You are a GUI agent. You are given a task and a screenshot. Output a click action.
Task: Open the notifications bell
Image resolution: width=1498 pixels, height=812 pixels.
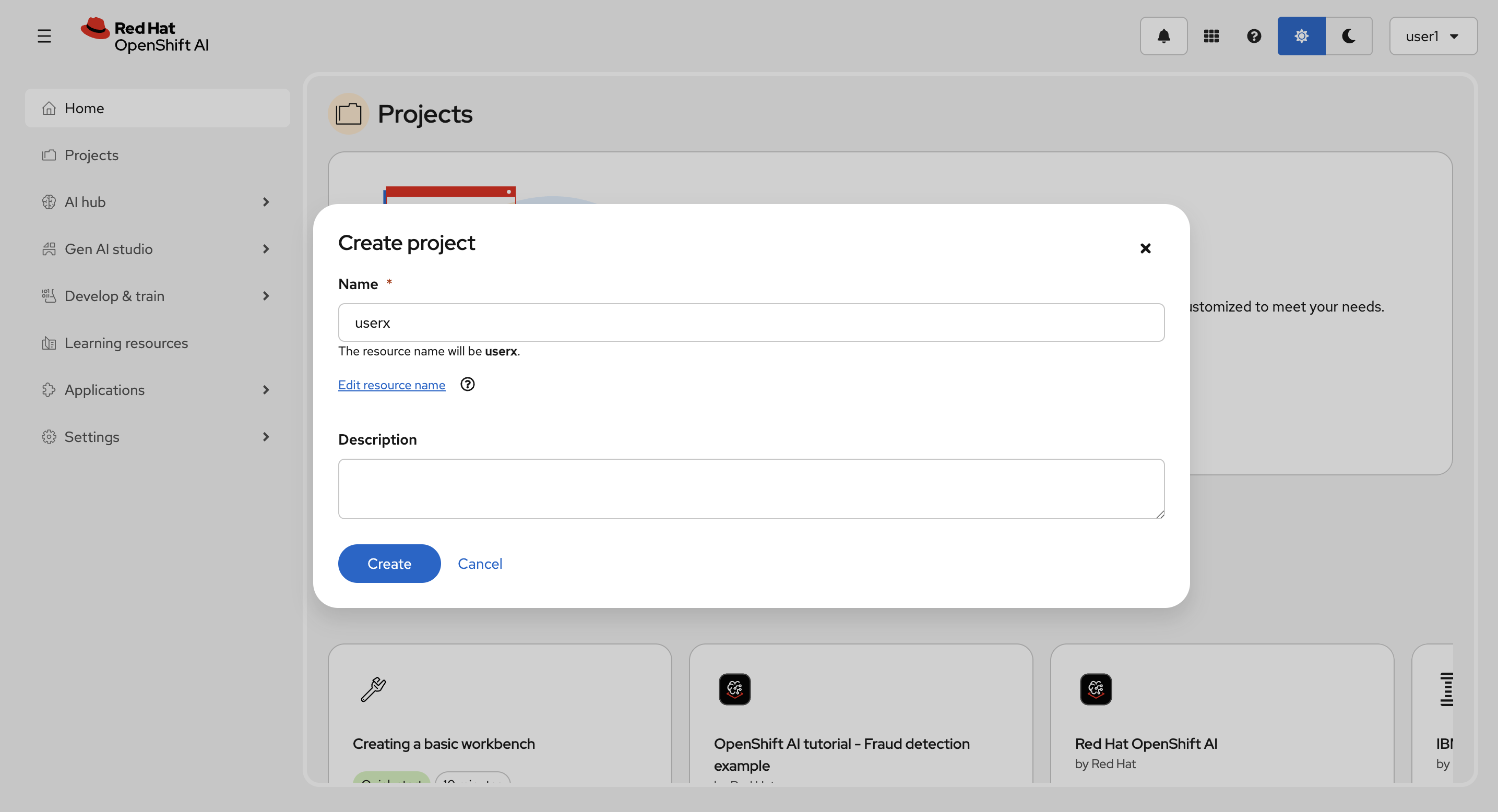pos(1163,36)
